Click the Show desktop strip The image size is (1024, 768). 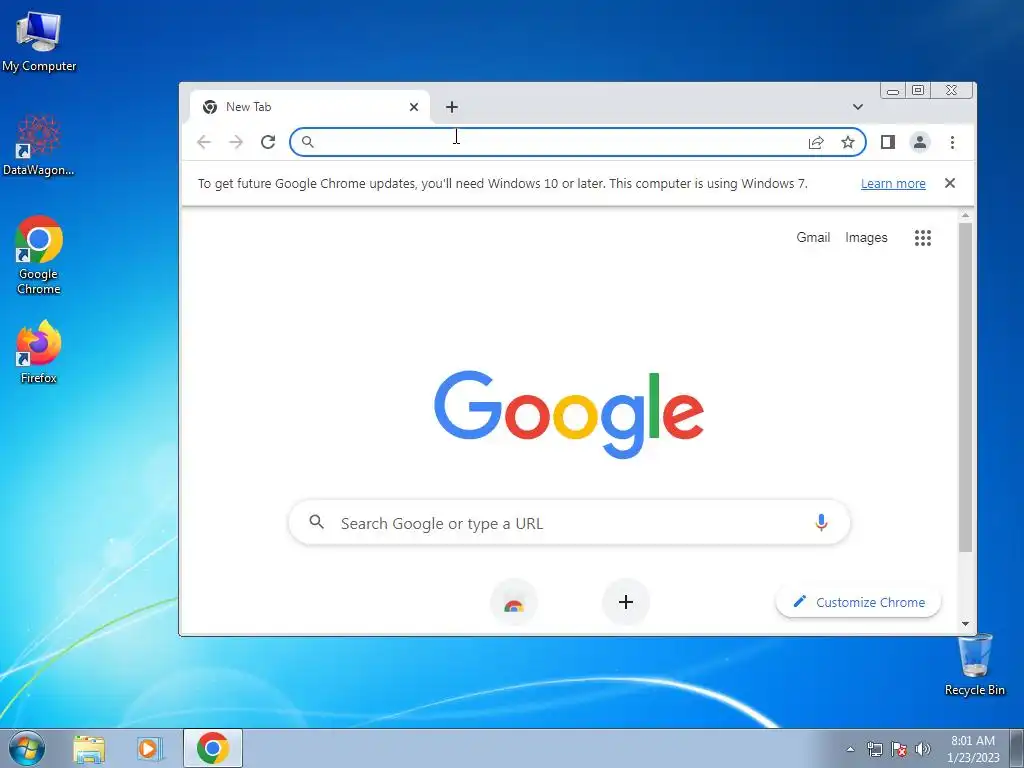click(1017, 748)
